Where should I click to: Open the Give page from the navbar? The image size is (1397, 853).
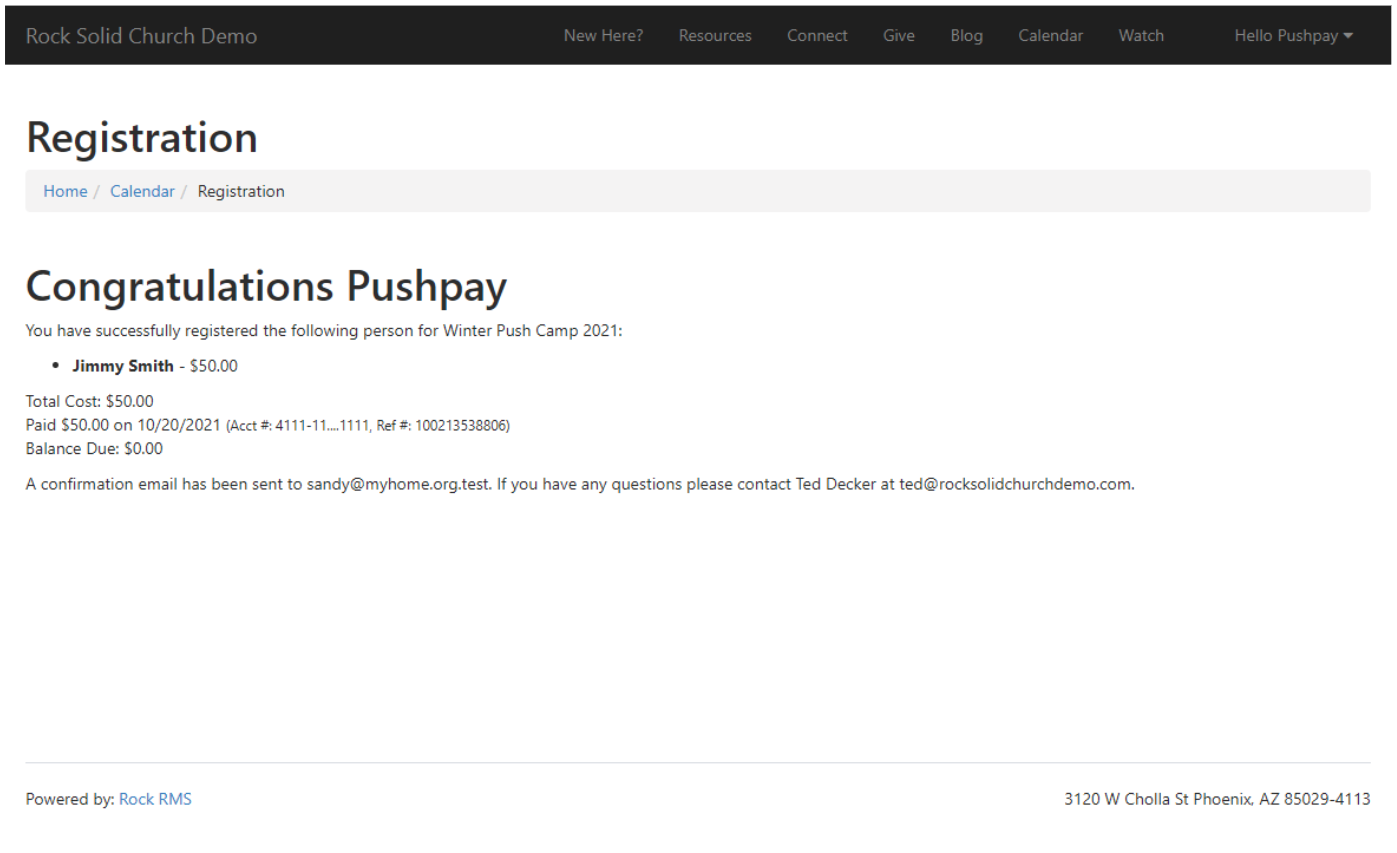[x=898, y=36]
